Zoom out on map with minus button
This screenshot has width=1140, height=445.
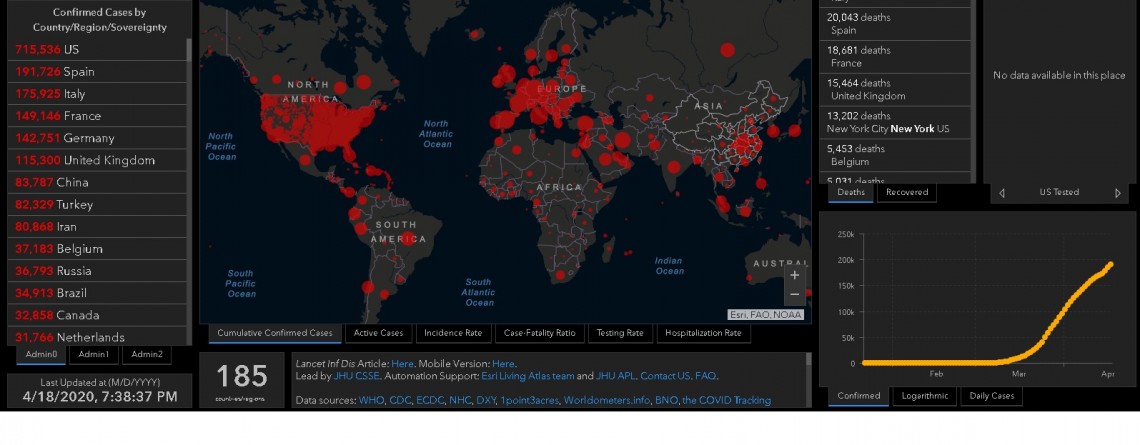[x=794, y=295]
